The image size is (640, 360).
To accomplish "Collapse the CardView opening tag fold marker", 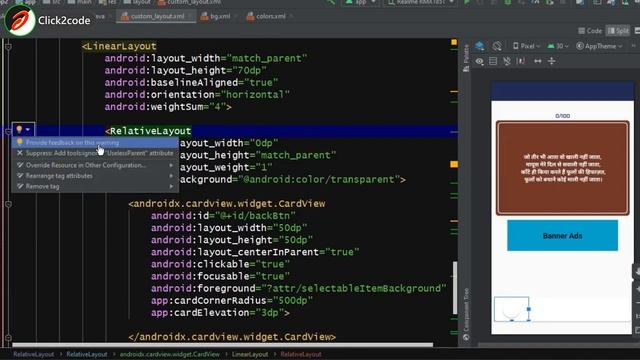I will pyautogui.click(x=8, y=204).
